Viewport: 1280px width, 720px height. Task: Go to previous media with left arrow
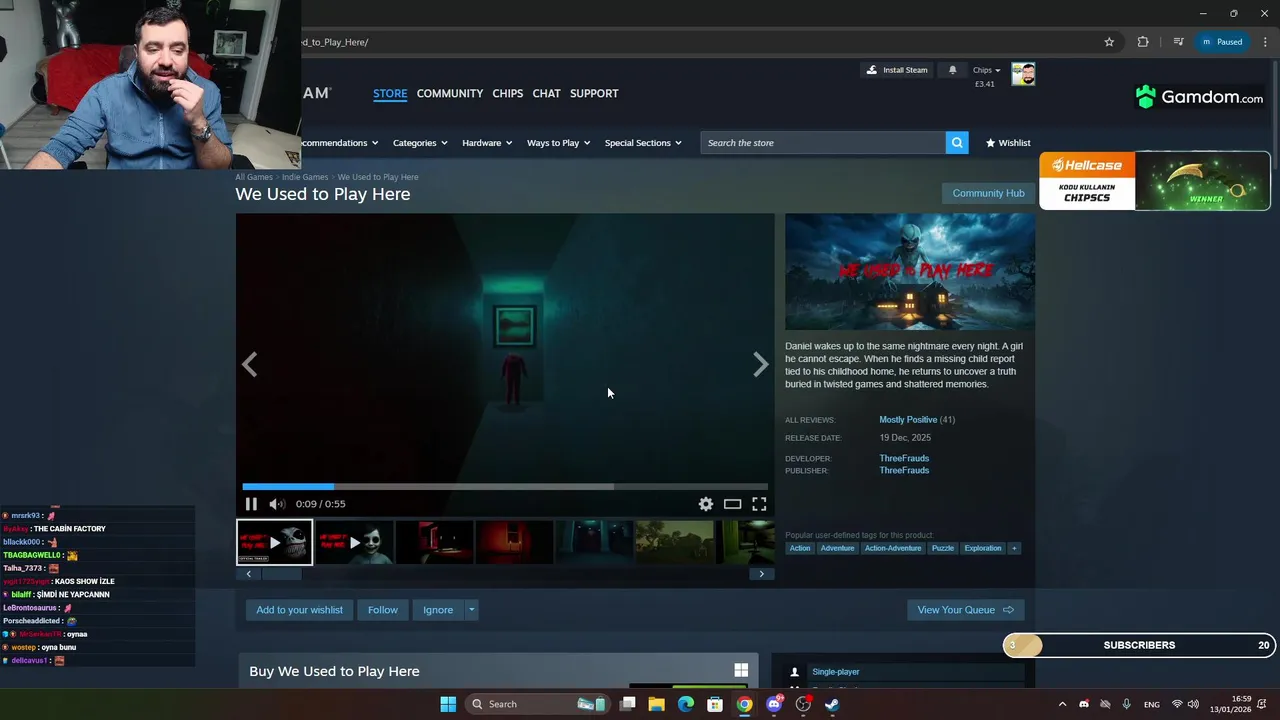[x=250, y=365]
